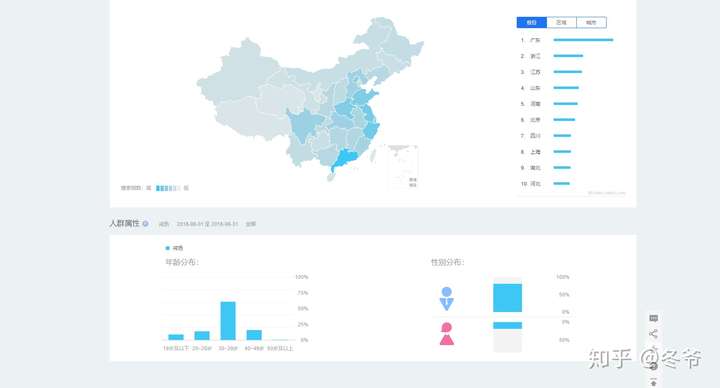Click the 四川 entry ranked seventh
720x388 pixels.
tap(535, 135)
